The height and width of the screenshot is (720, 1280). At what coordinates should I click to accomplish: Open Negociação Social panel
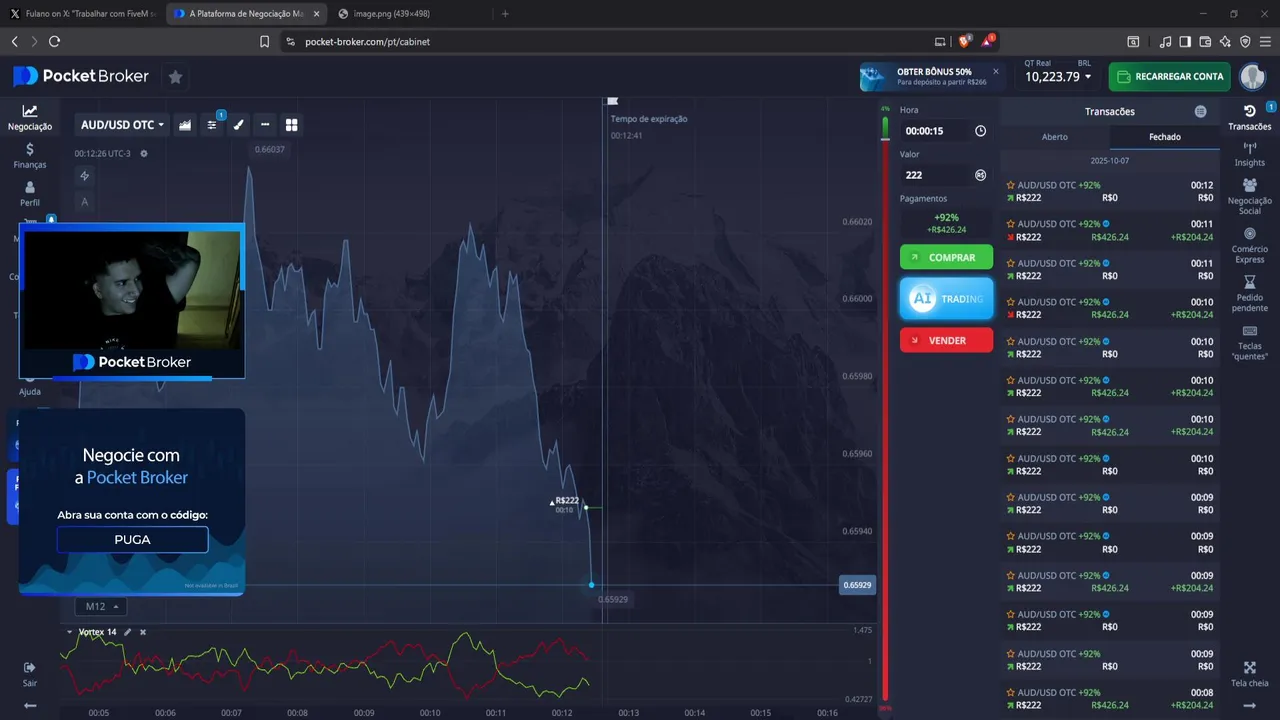1249,197
